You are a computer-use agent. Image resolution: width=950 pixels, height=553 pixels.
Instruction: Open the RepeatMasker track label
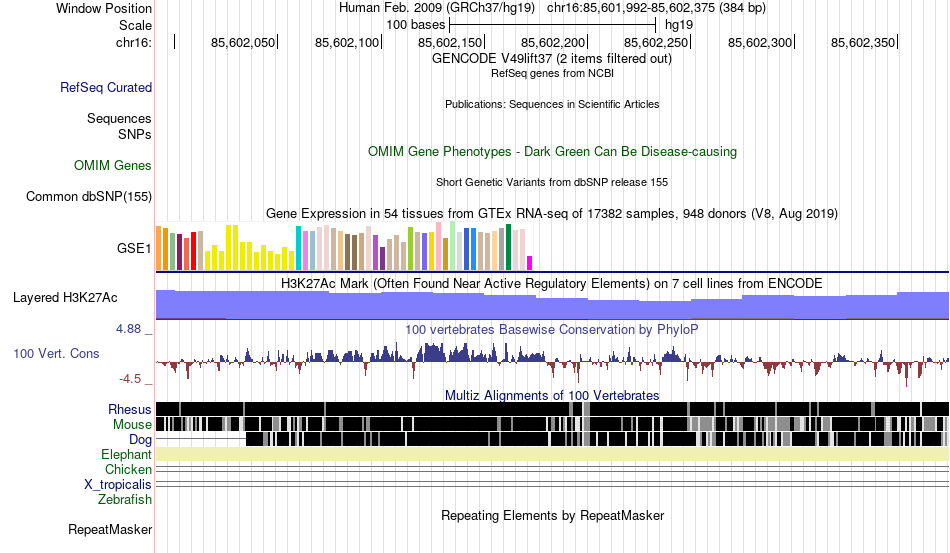110,529
